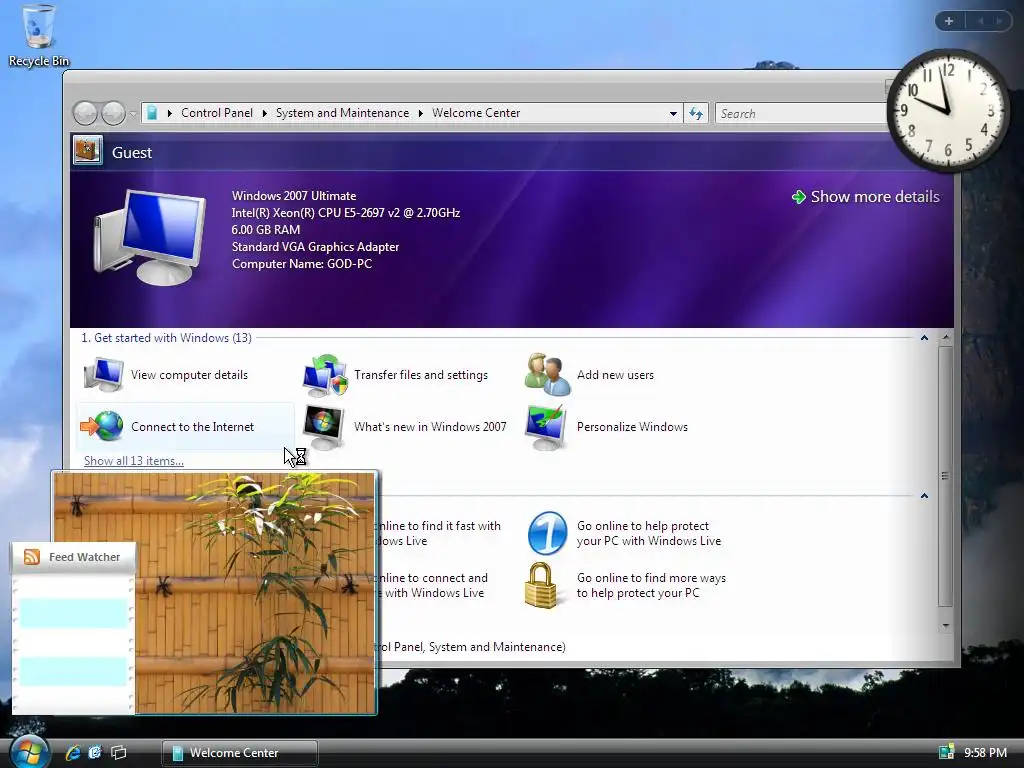The image size is (1024, 768).
Task: Open the address bar history dropdown
Action: tap(673, 114)
